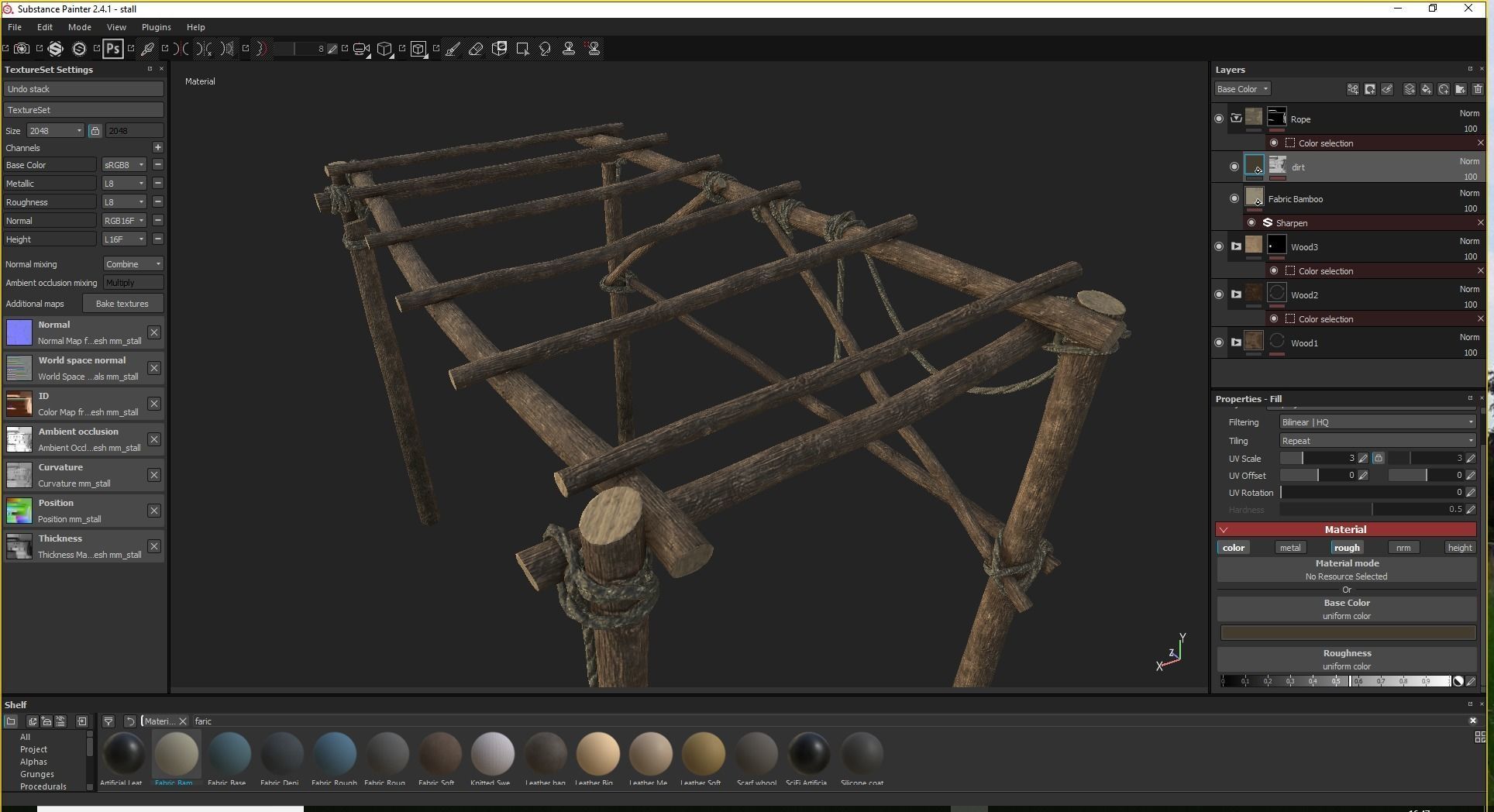The image size is (1494, 812).
Task: Open the Help menu
Action: 196,27
